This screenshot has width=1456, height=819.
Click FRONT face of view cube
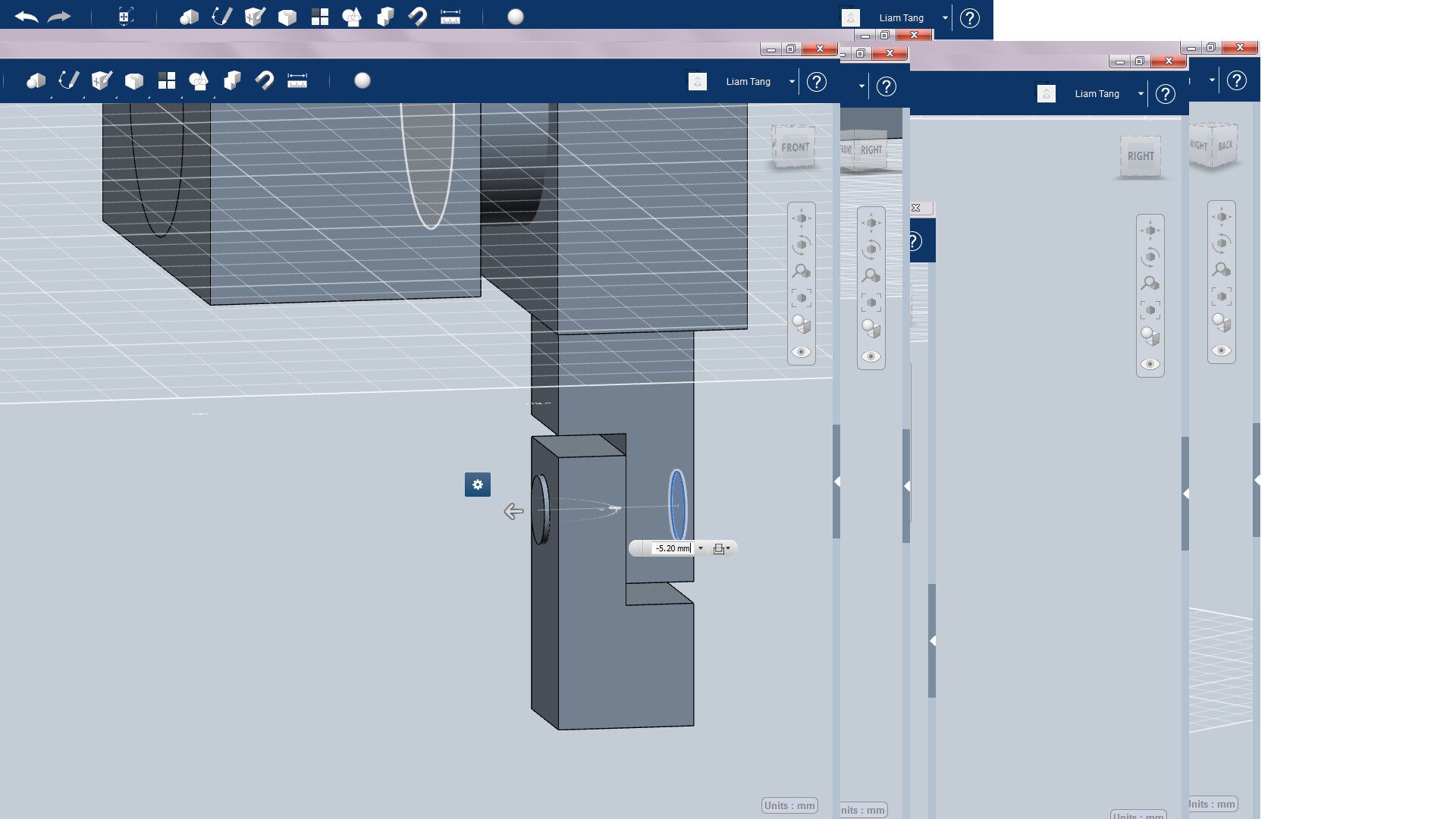point(795,147)
